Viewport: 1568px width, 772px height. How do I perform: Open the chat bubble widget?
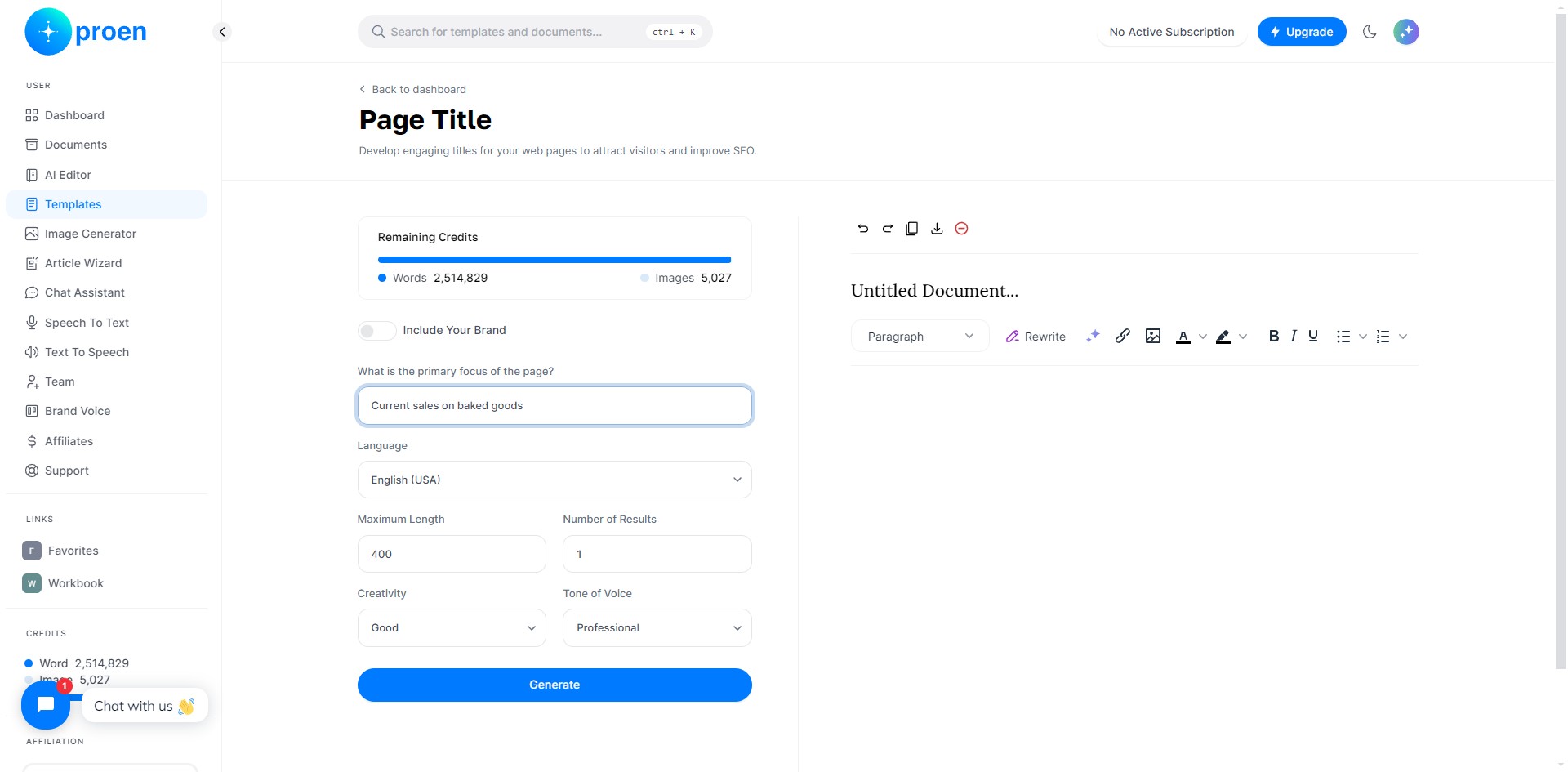46,705
